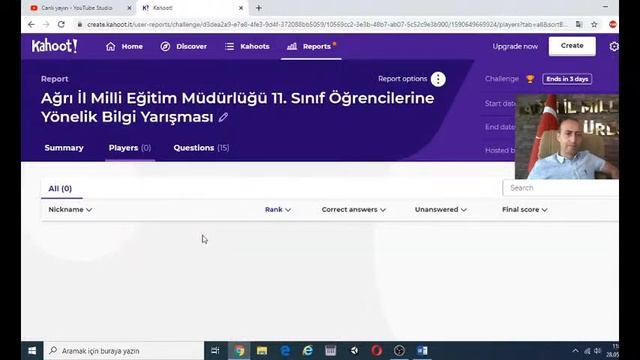Open the Reports section
This screenshot has height=360, width=640.
tap(311, 47)
